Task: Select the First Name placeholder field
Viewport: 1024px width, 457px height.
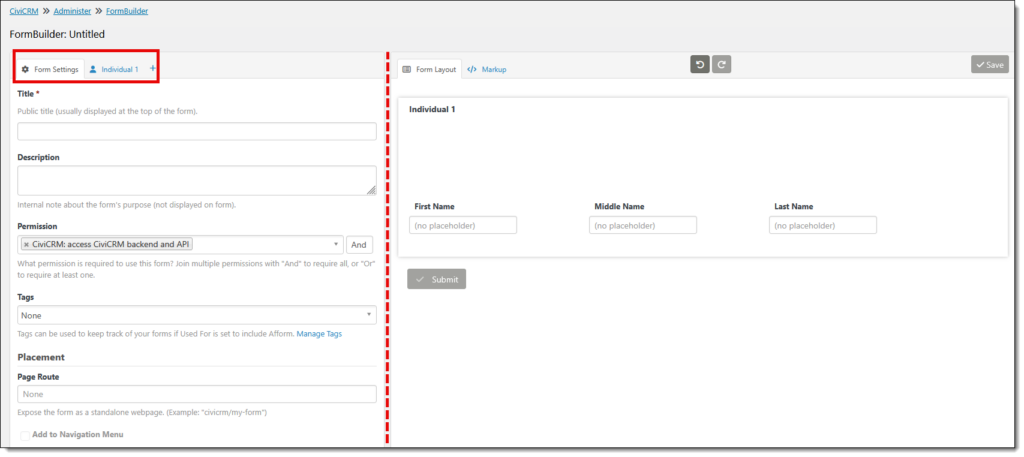Action: tap(463, 225)
